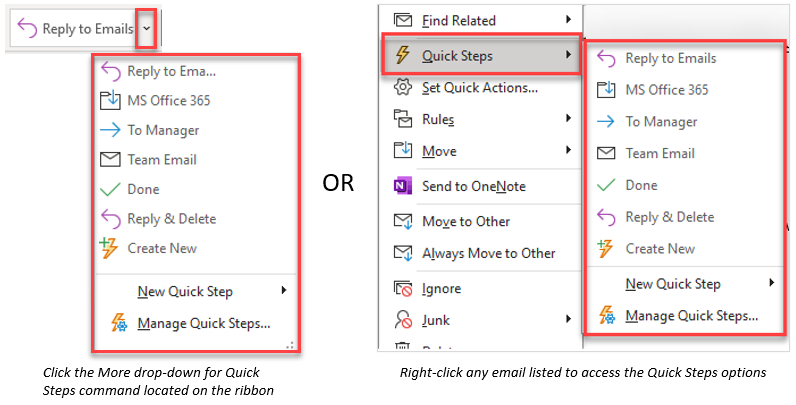Open the More drop-down beside Reply to Emails
The width and height of the screenshot is (796, 405).
(x=146, y=29)
